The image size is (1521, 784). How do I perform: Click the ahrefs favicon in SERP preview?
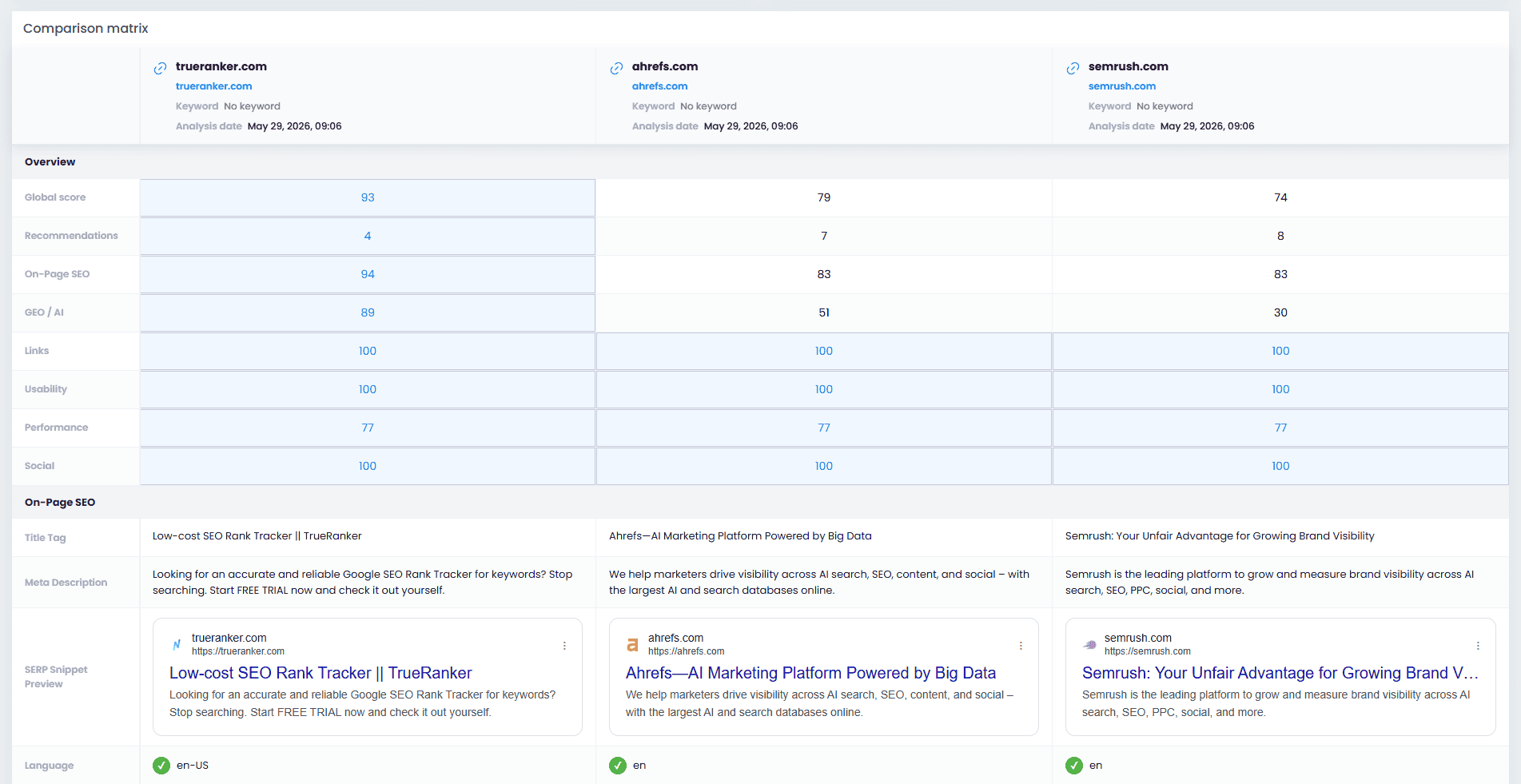(x=632, y=644)
